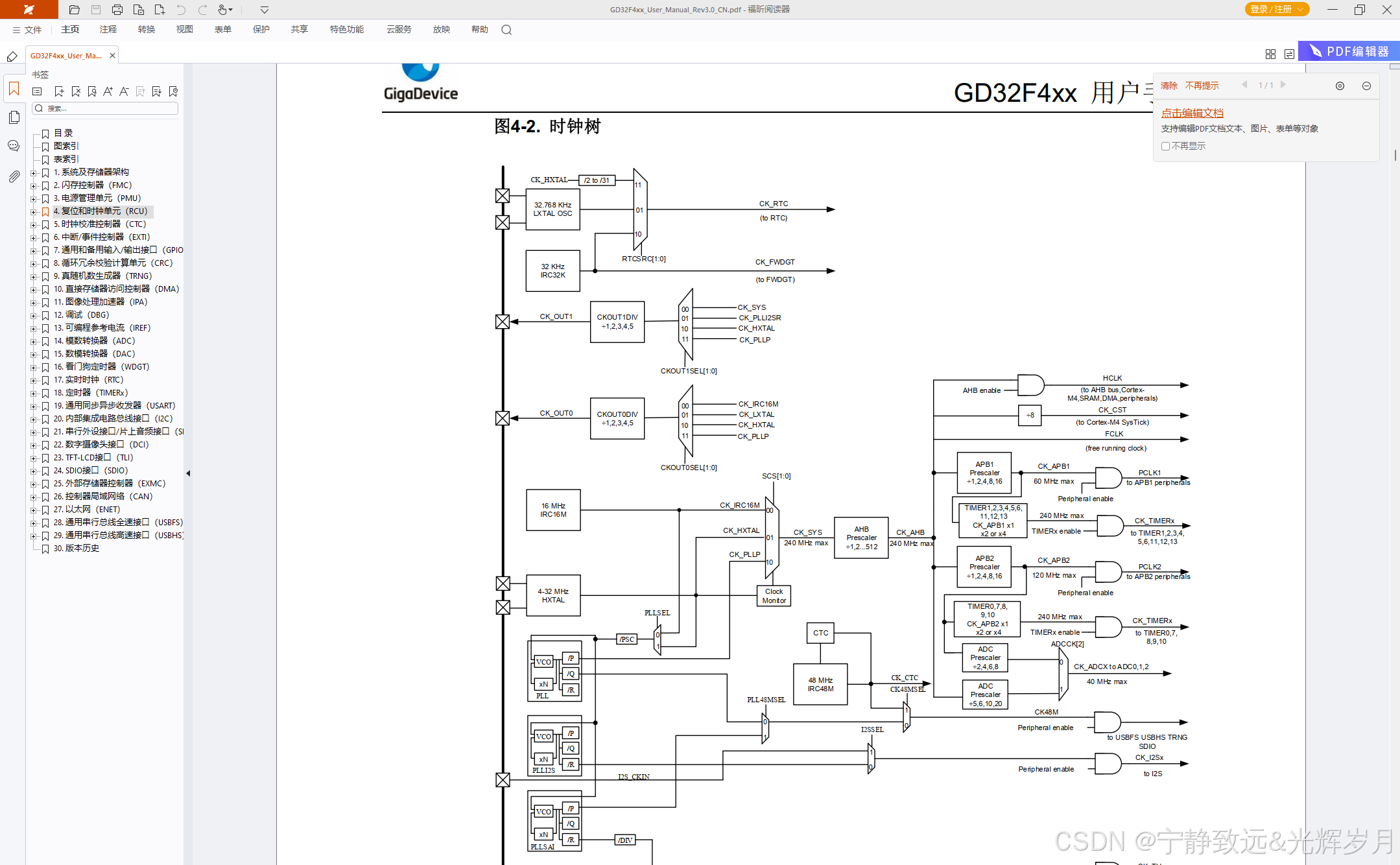Select the Bookmarks sidebar tab
1400x865 pixels.
click(14, 89)
